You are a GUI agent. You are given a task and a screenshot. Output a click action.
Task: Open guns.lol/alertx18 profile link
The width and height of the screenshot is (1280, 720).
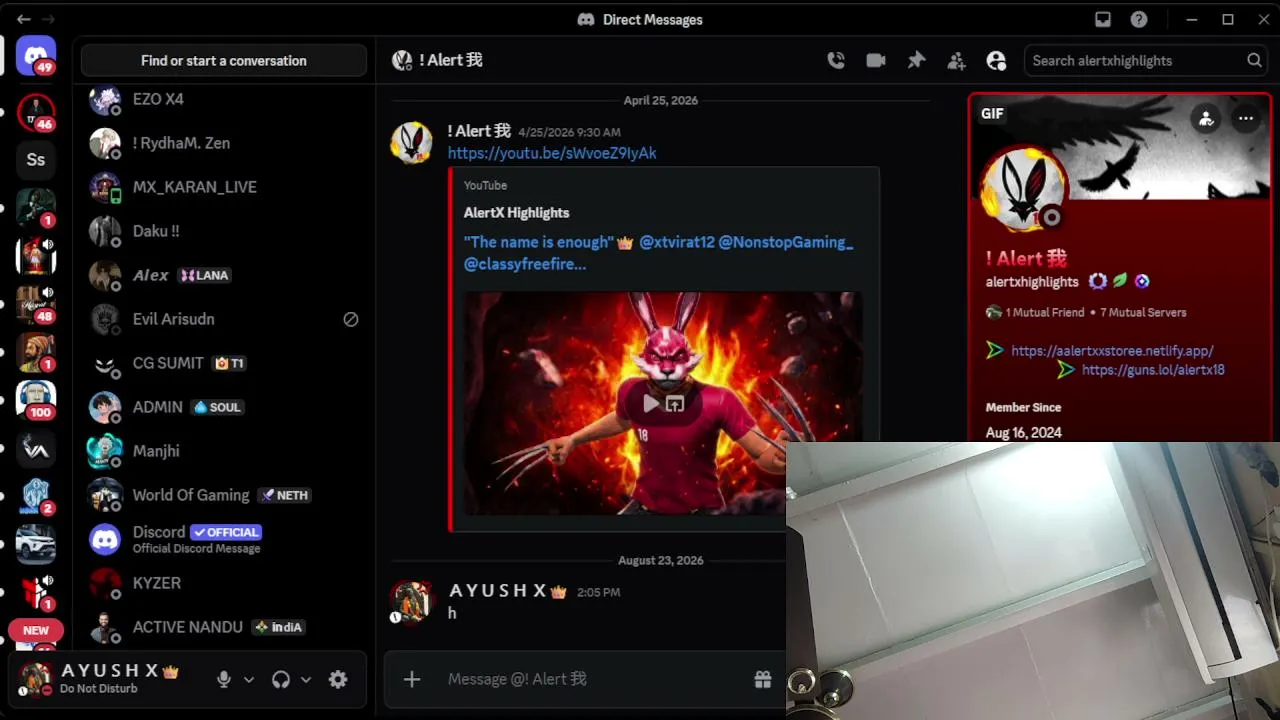[x=1153, y=370]
